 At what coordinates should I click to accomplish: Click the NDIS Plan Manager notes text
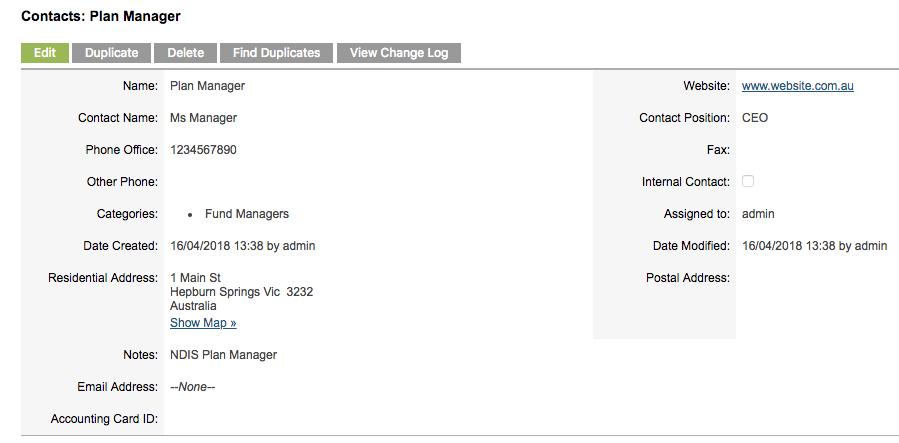(223, 355)
